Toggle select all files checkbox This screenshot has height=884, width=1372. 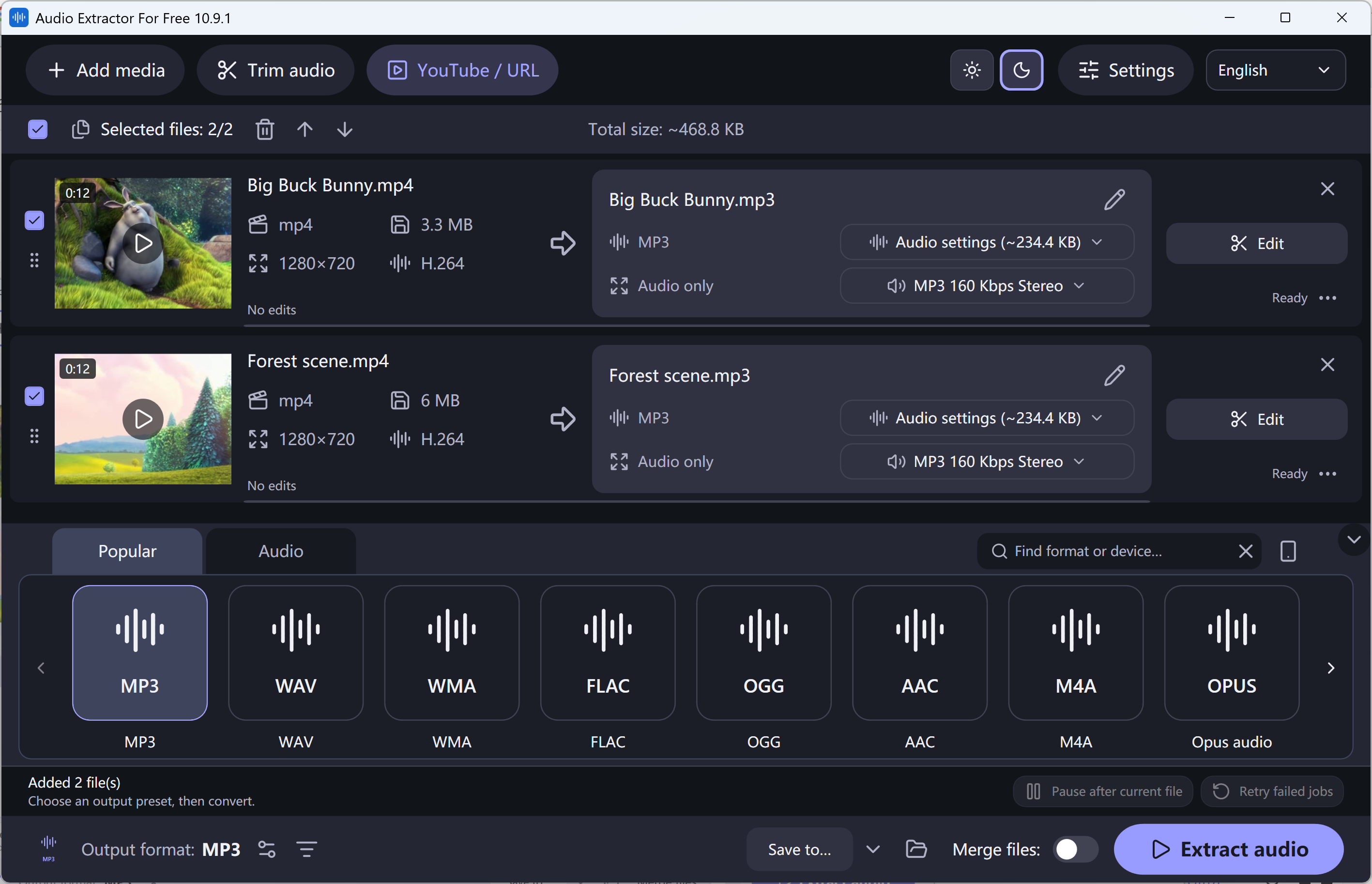[x=38, y=129]
